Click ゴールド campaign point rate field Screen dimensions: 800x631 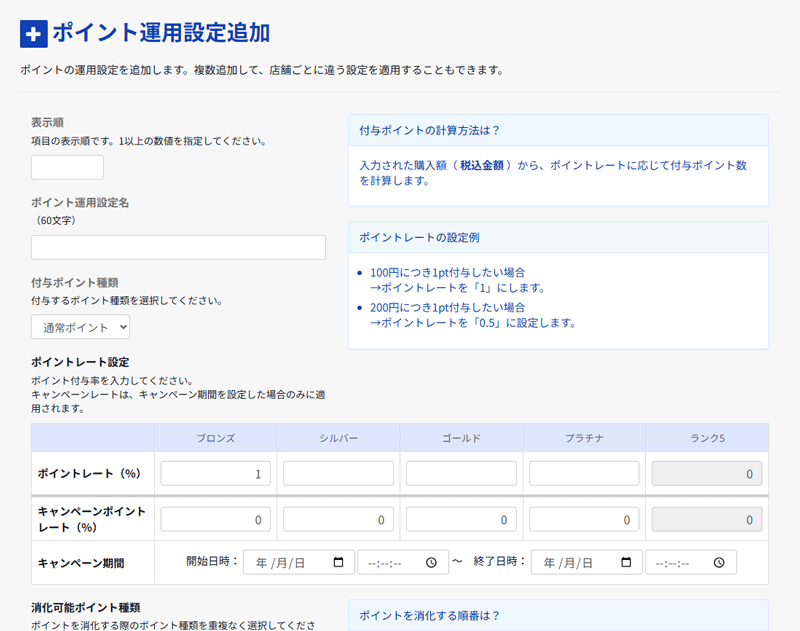461,520
